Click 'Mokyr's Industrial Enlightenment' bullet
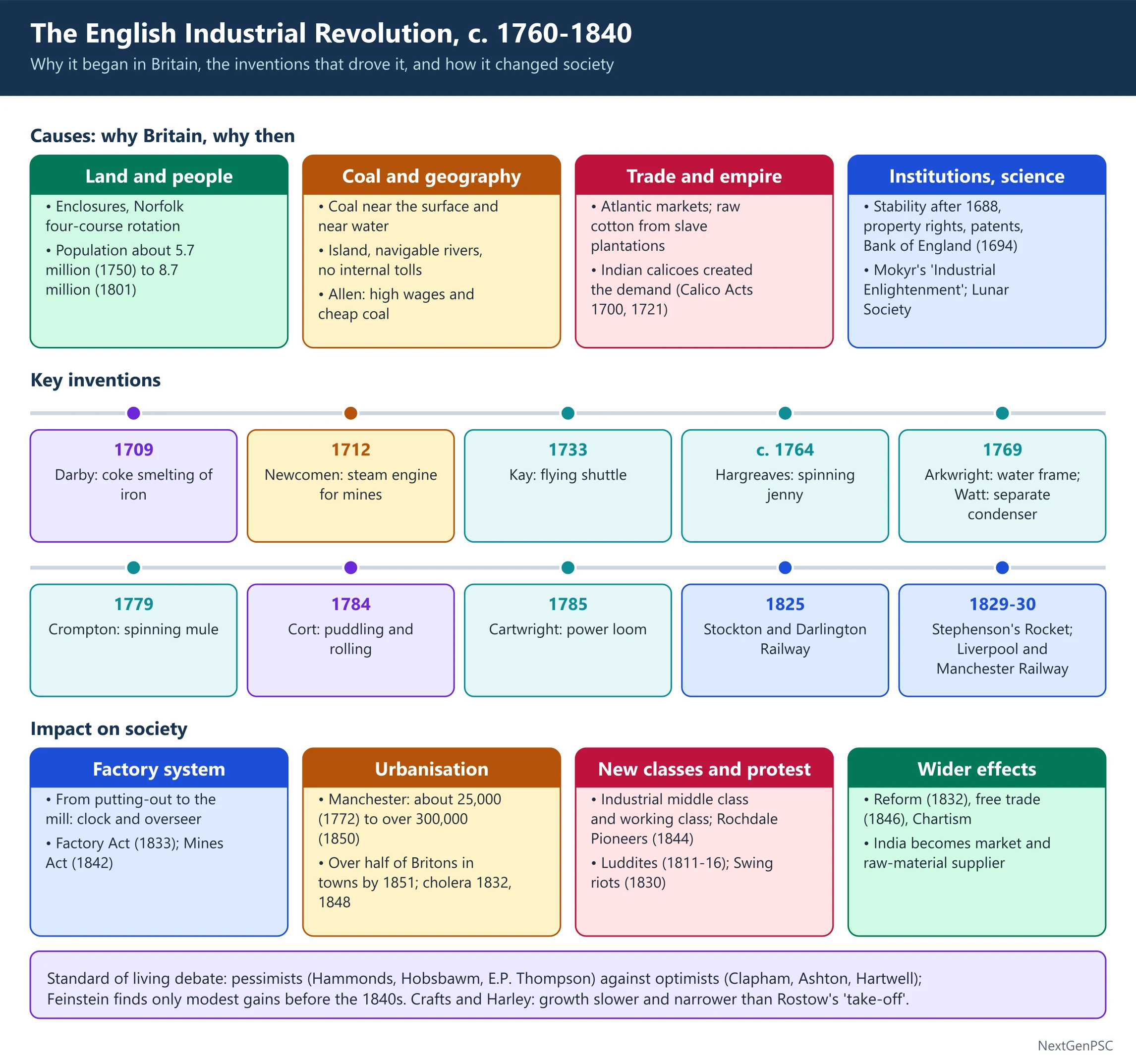Viewport: 1136px width, 1064px height. coord(936,290)
